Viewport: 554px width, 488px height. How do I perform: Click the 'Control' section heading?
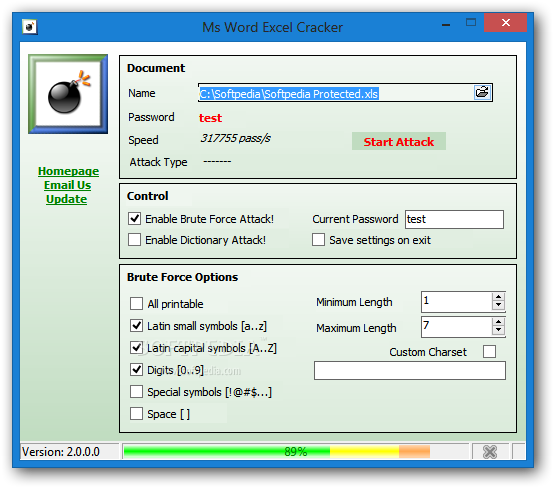point(147,196)
